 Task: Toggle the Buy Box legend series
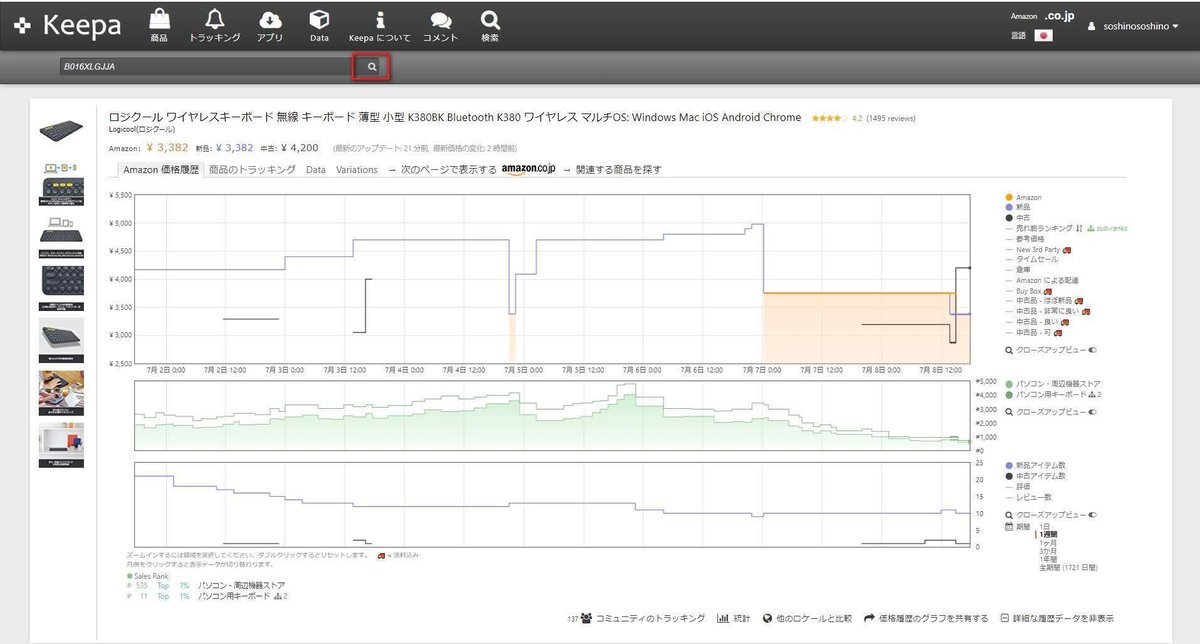tap(1030, 291)
